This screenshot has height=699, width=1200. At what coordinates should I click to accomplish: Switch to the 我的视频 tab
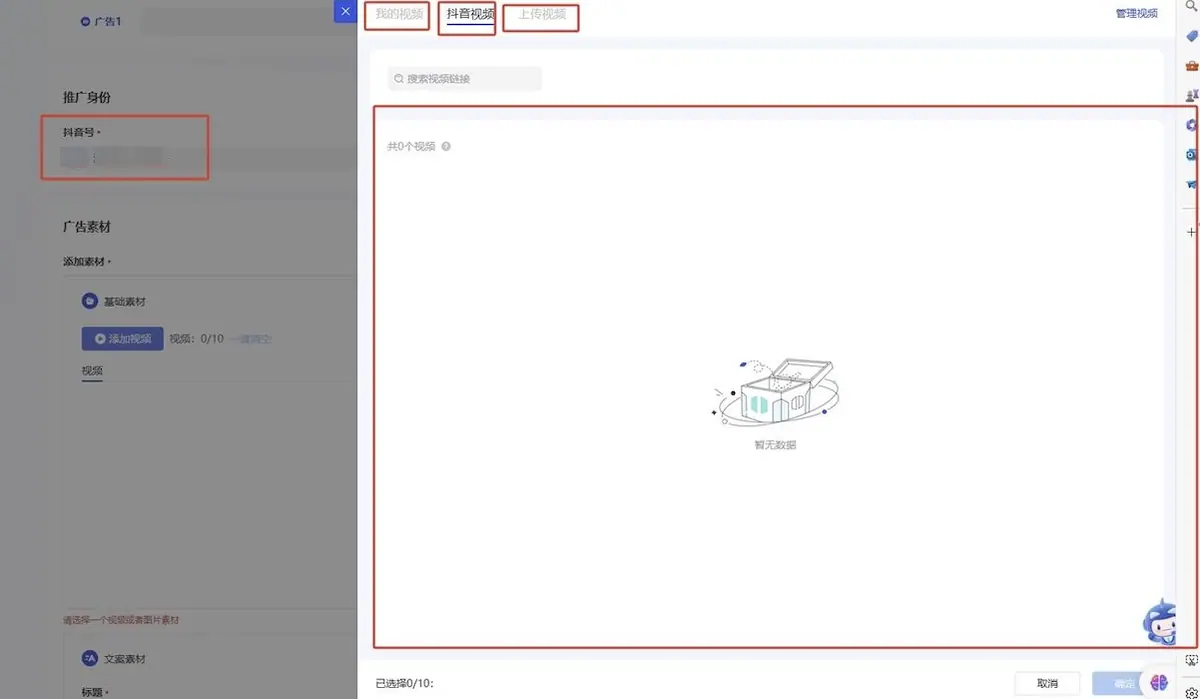click(x=399, y=15)
